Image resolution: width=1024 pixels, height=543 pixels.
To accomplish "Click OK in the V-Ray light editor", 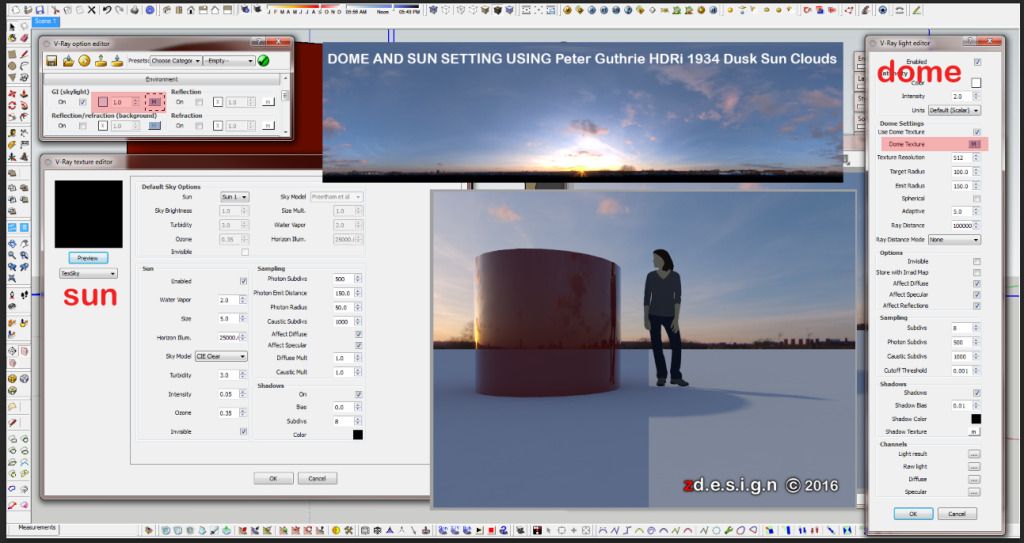I will click(x=913, y=514).
